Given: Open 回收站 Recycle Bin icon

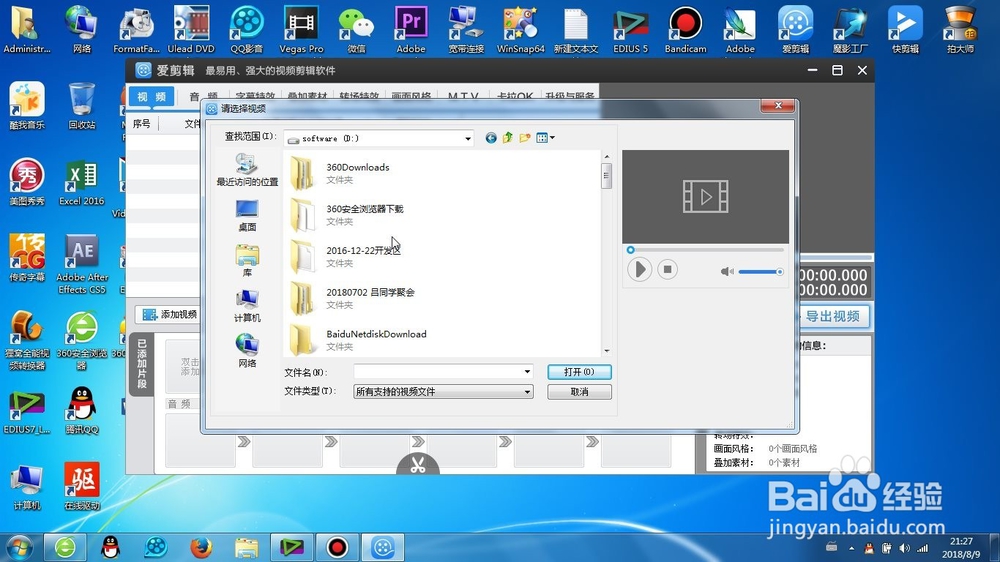Looking at the screenshot, I should pos(82,105).
